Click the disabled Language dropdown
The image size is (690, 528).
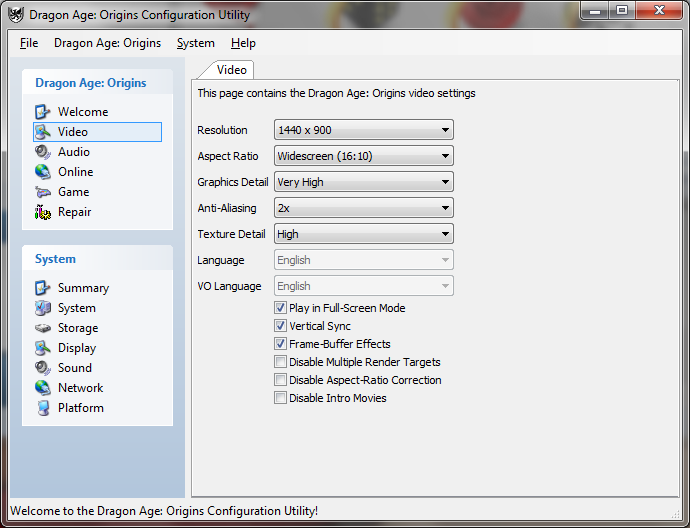tap(363, 260)
